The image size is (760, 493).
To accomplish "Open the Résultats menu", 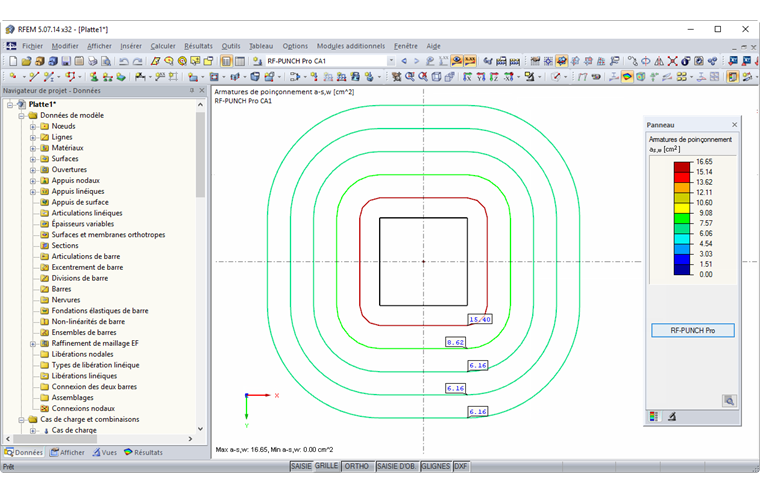I will point(198,46).
